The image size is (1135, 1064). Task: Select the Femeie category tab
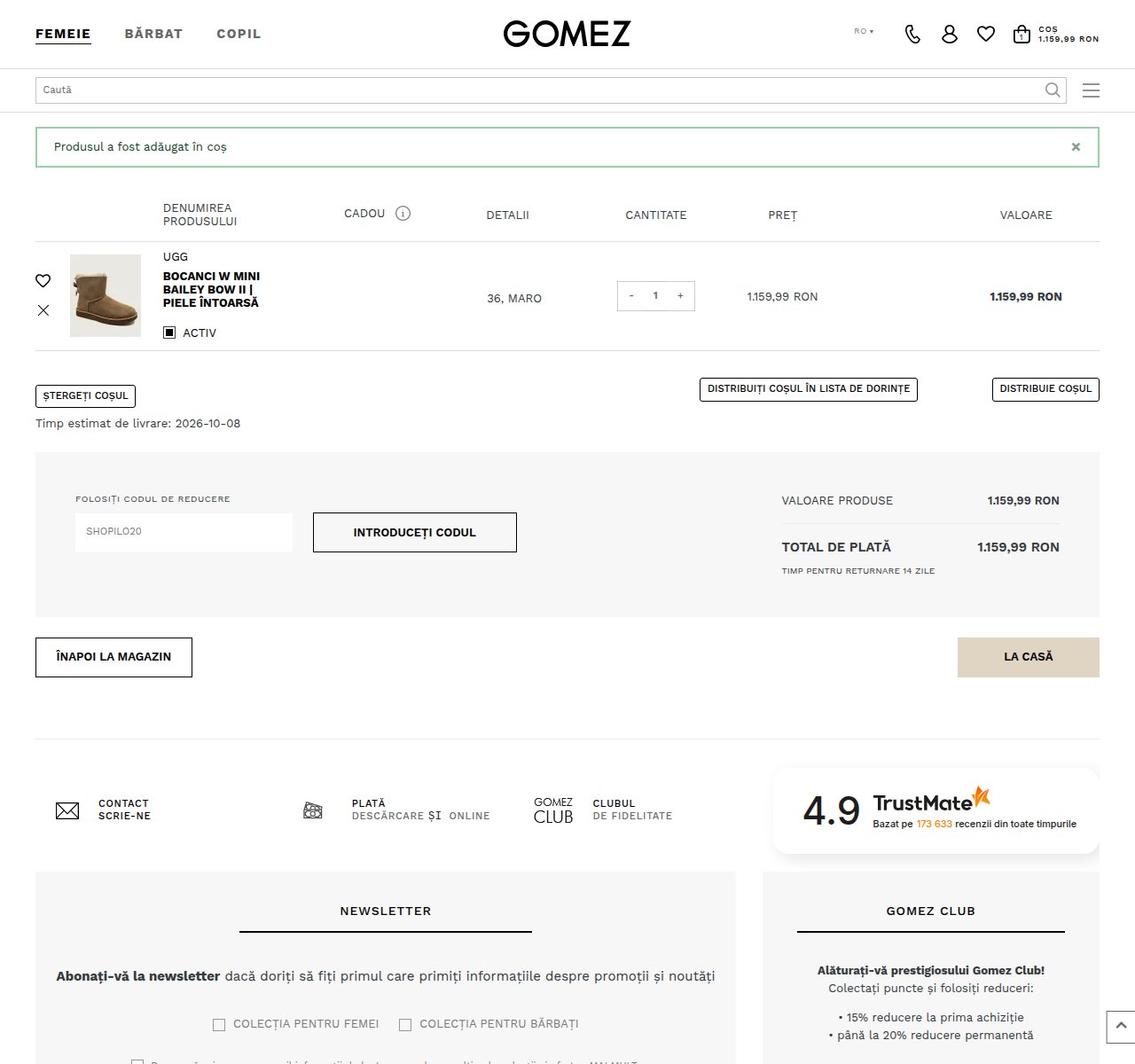point(63,34)
